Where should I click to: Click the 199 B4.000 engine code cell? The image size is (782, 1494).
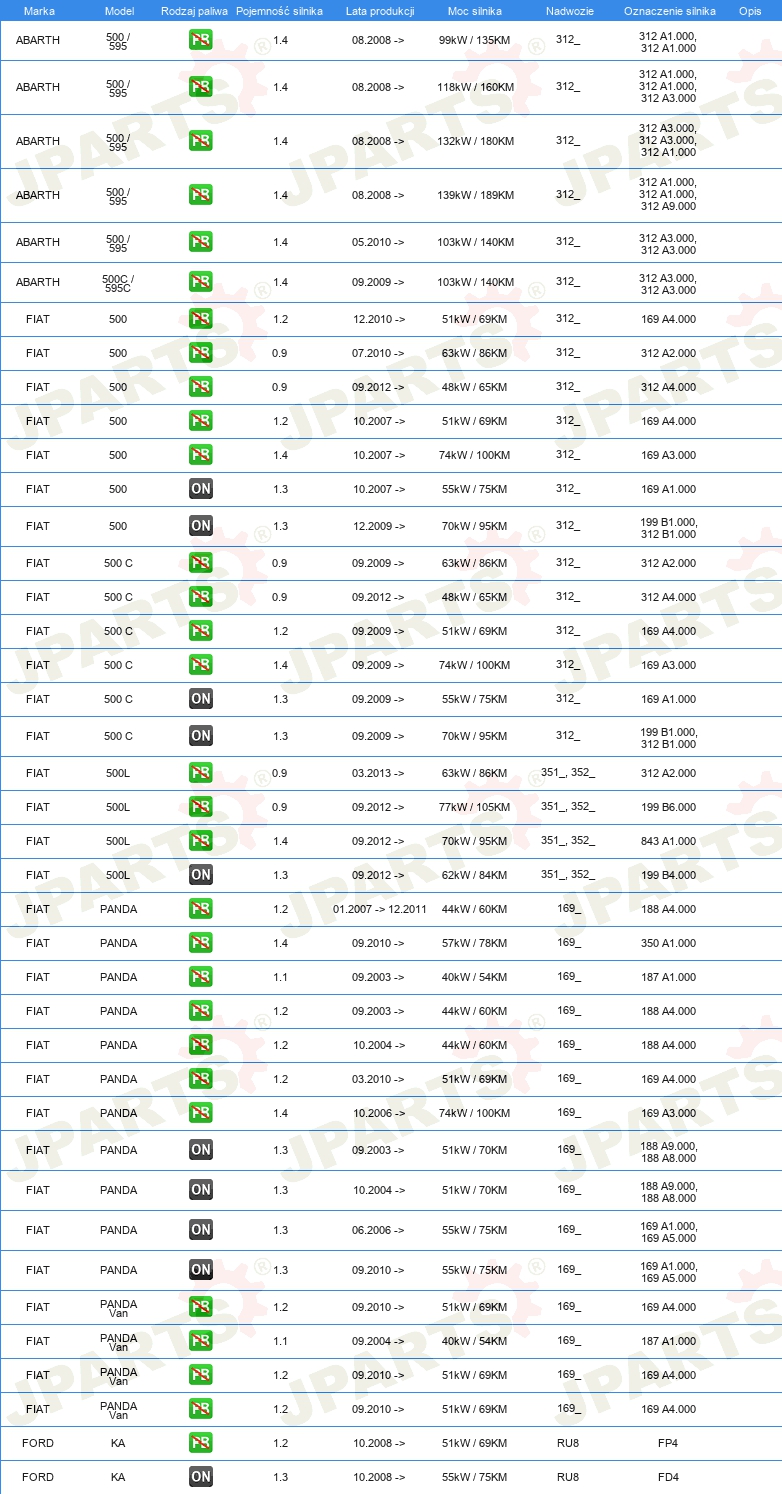(x=668, y=875)
